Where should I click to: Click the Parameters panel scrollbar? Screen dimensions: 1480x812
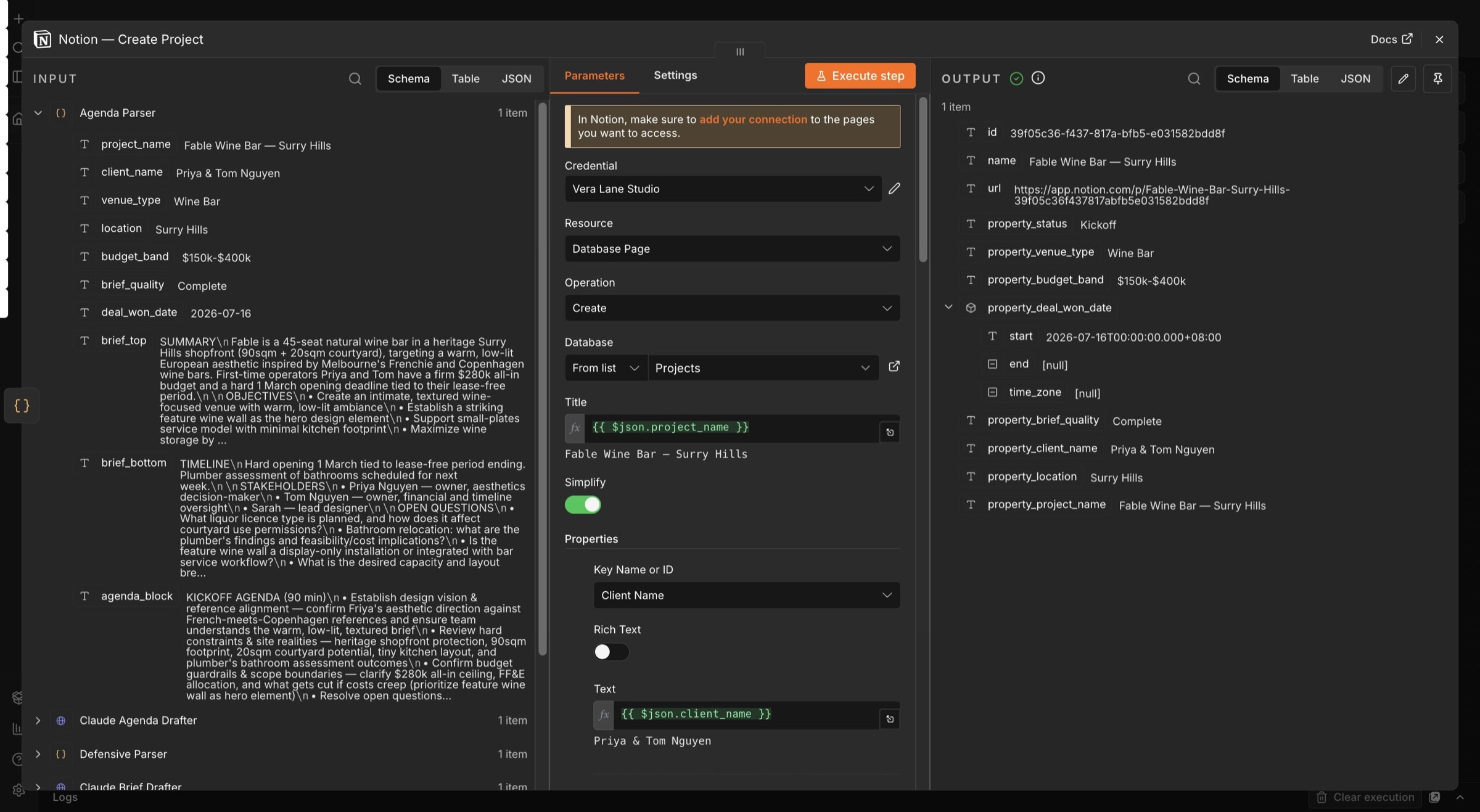pyautogui.click(x=923, y=180)
